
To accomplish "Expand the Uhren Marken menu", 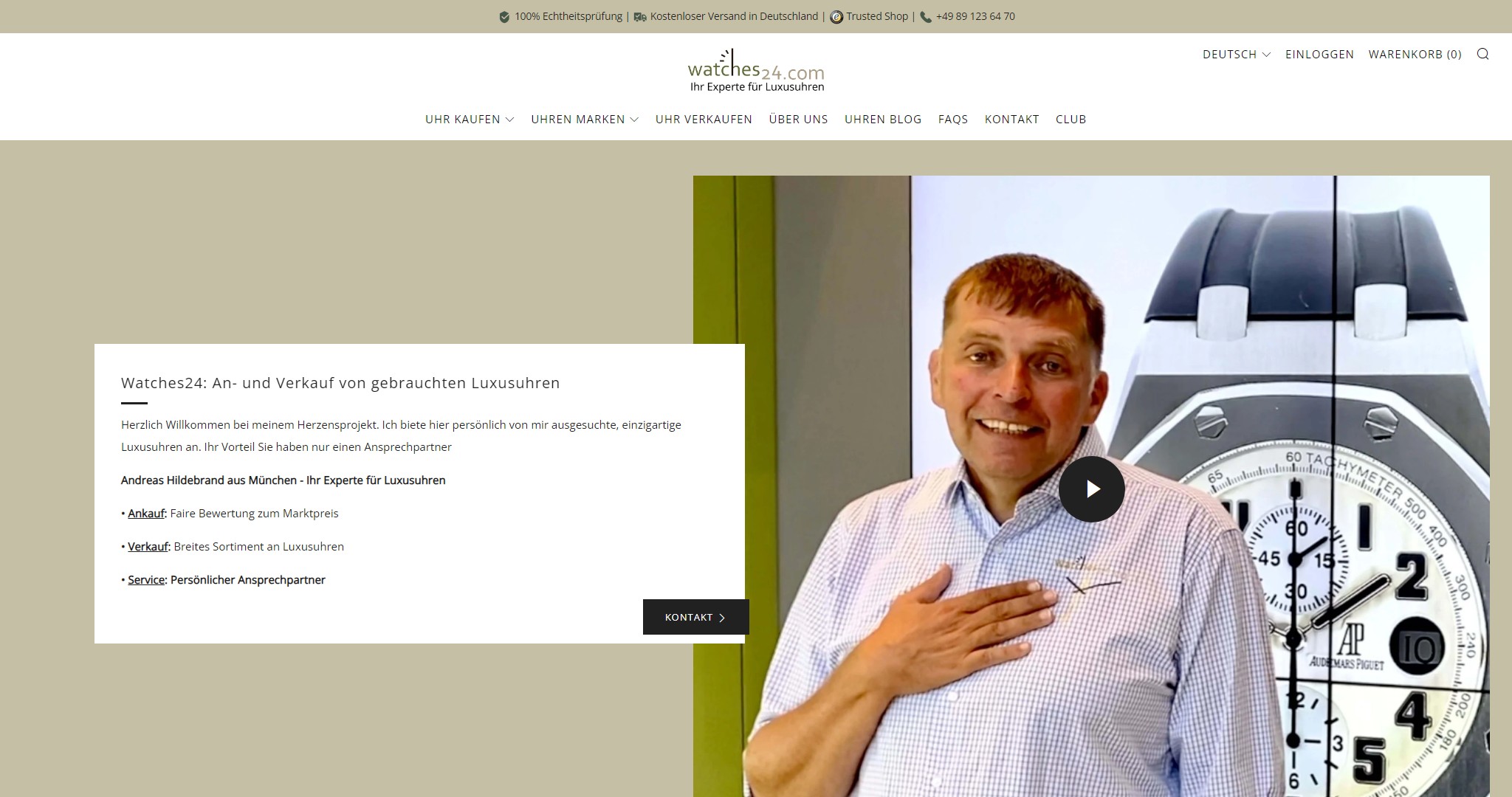I will 585,119.
